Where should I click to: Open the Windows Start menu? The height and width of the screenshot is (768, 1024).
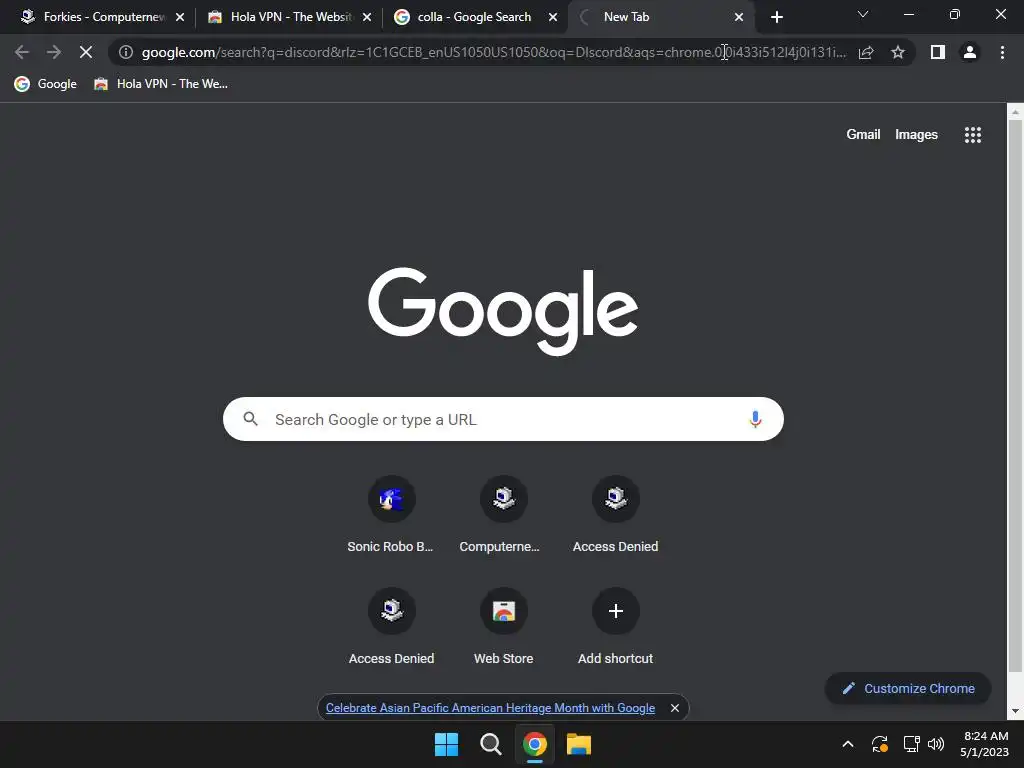[x=447, y=744]
